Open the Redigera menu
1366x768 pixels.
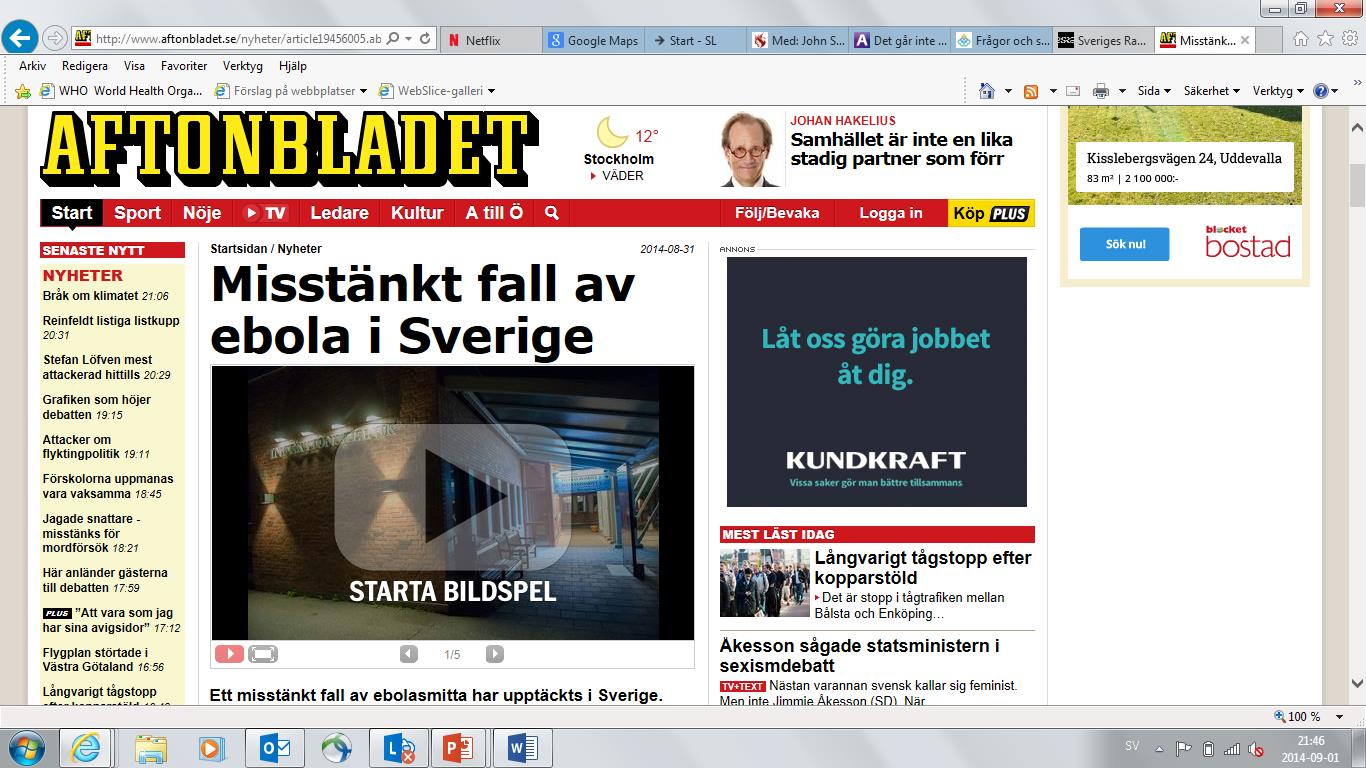(x=85, y=66)
